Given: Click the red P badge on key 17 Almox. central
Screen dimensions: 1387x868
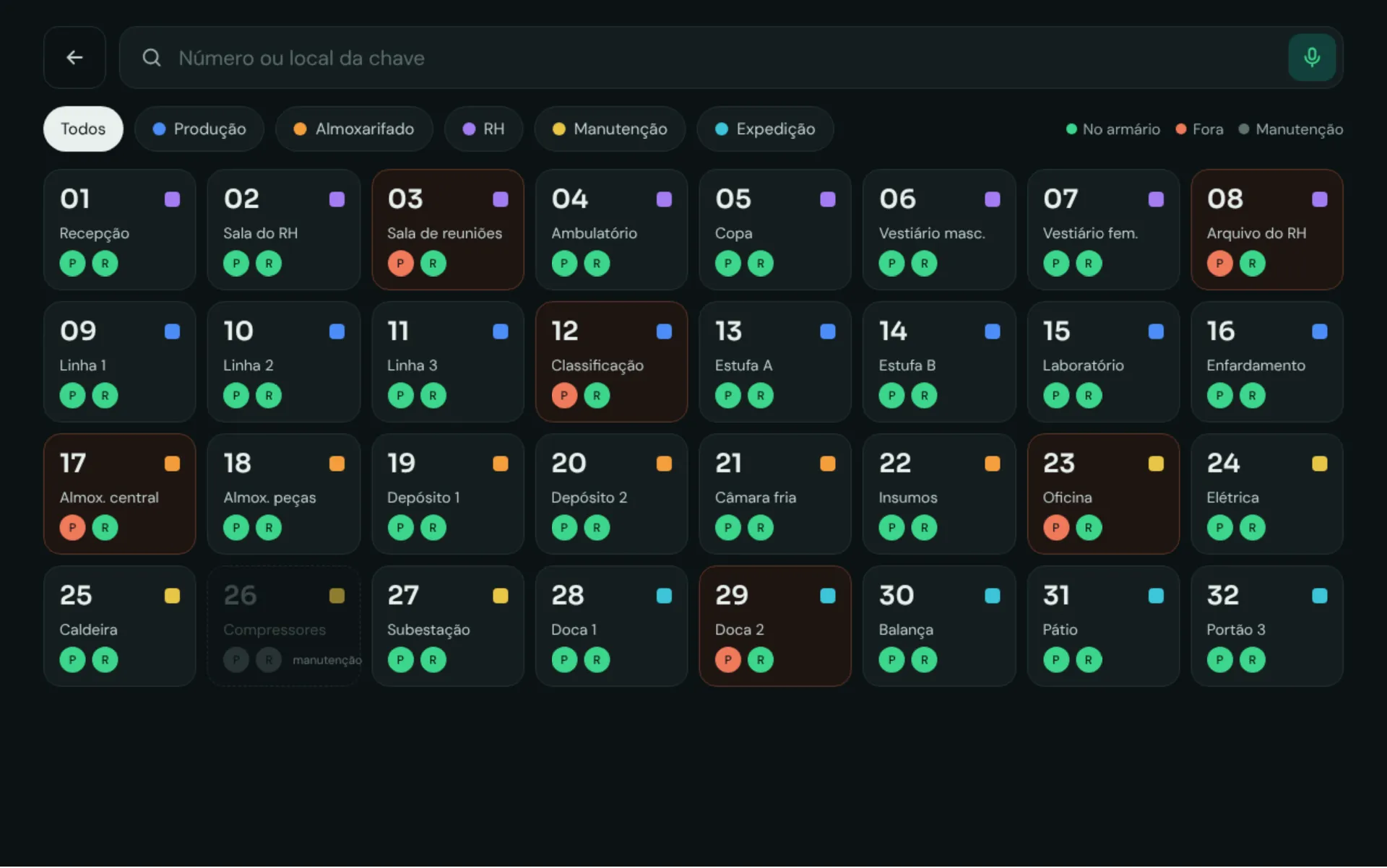Looking at the screenshot, I should pyautogui.click(x=72, y=528).
